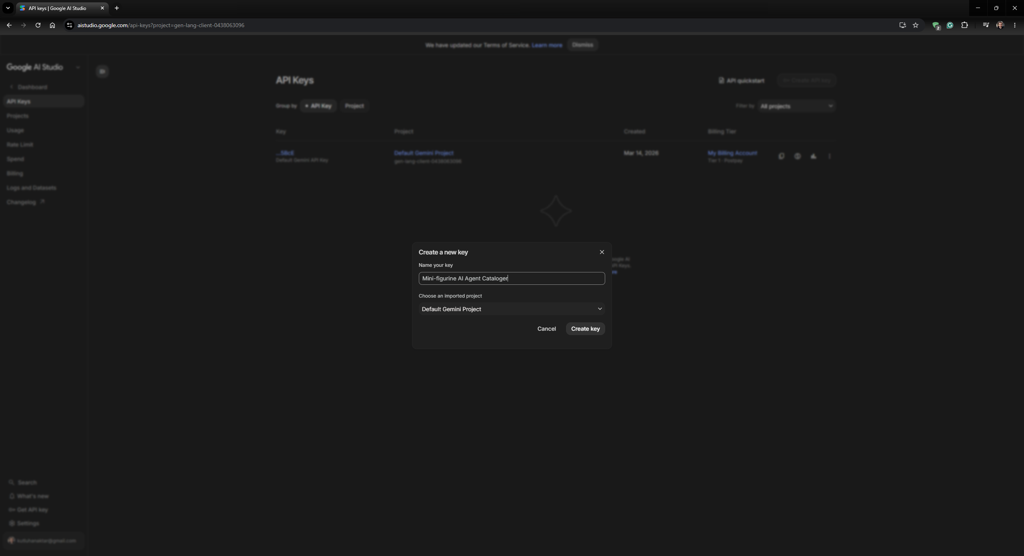The height and width of the screenshot is (556, 1024).
Task: Go back one page in the browser
Action: coord(9,25)
